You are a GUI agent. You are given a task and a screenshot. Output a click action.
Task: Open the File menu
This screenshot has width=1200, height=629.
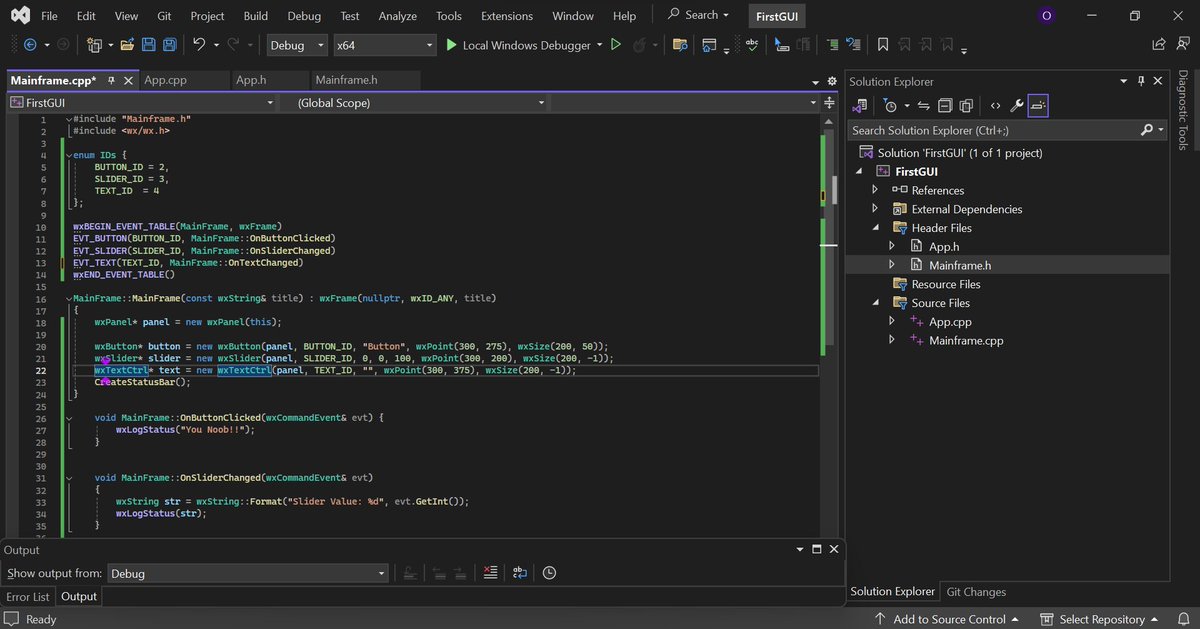pos(49,16)
